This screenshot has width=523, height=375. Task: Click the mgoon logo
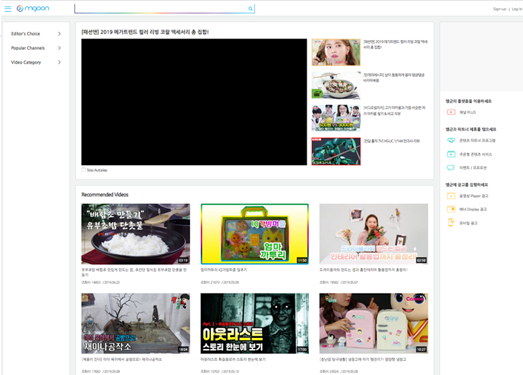coord(33,8)
